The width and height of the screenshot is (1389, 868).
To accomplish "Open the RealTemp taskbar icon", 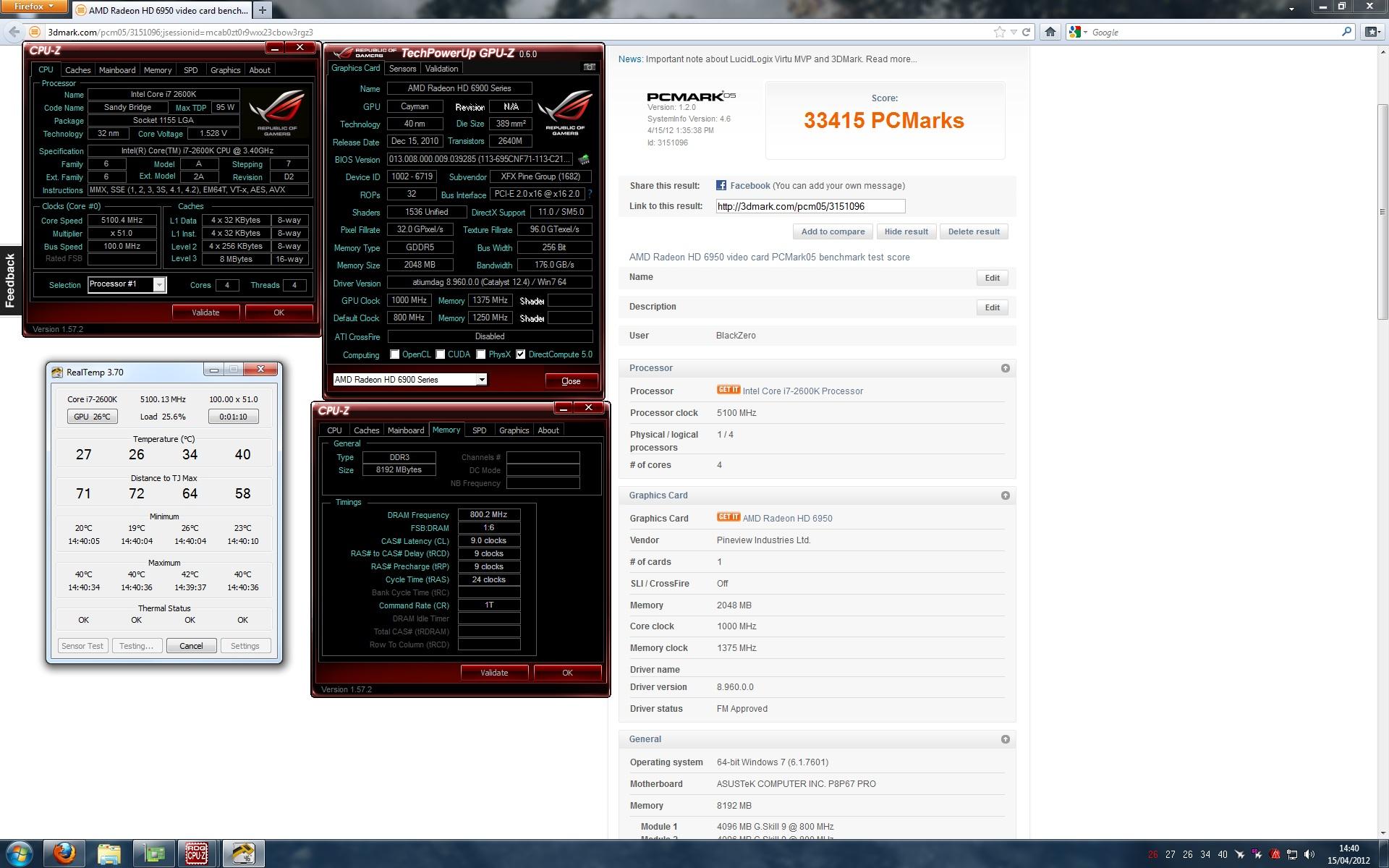I will pos(242,854).
